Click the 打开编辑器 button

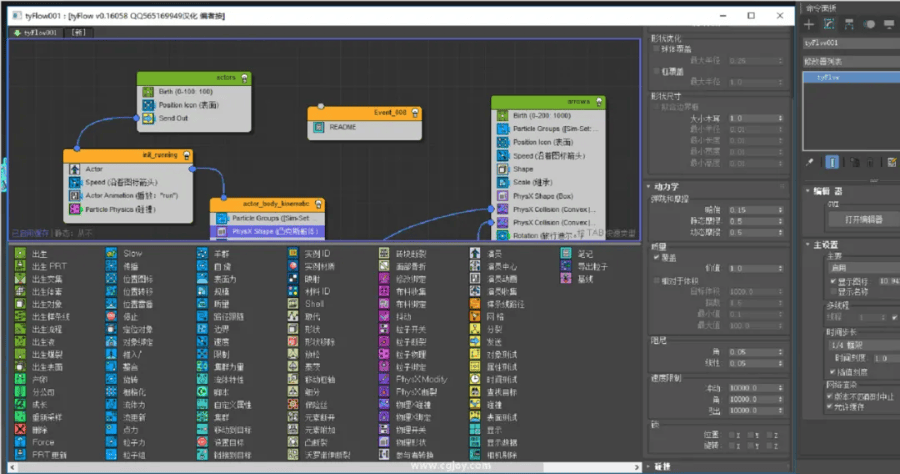[x=853, y=219]
